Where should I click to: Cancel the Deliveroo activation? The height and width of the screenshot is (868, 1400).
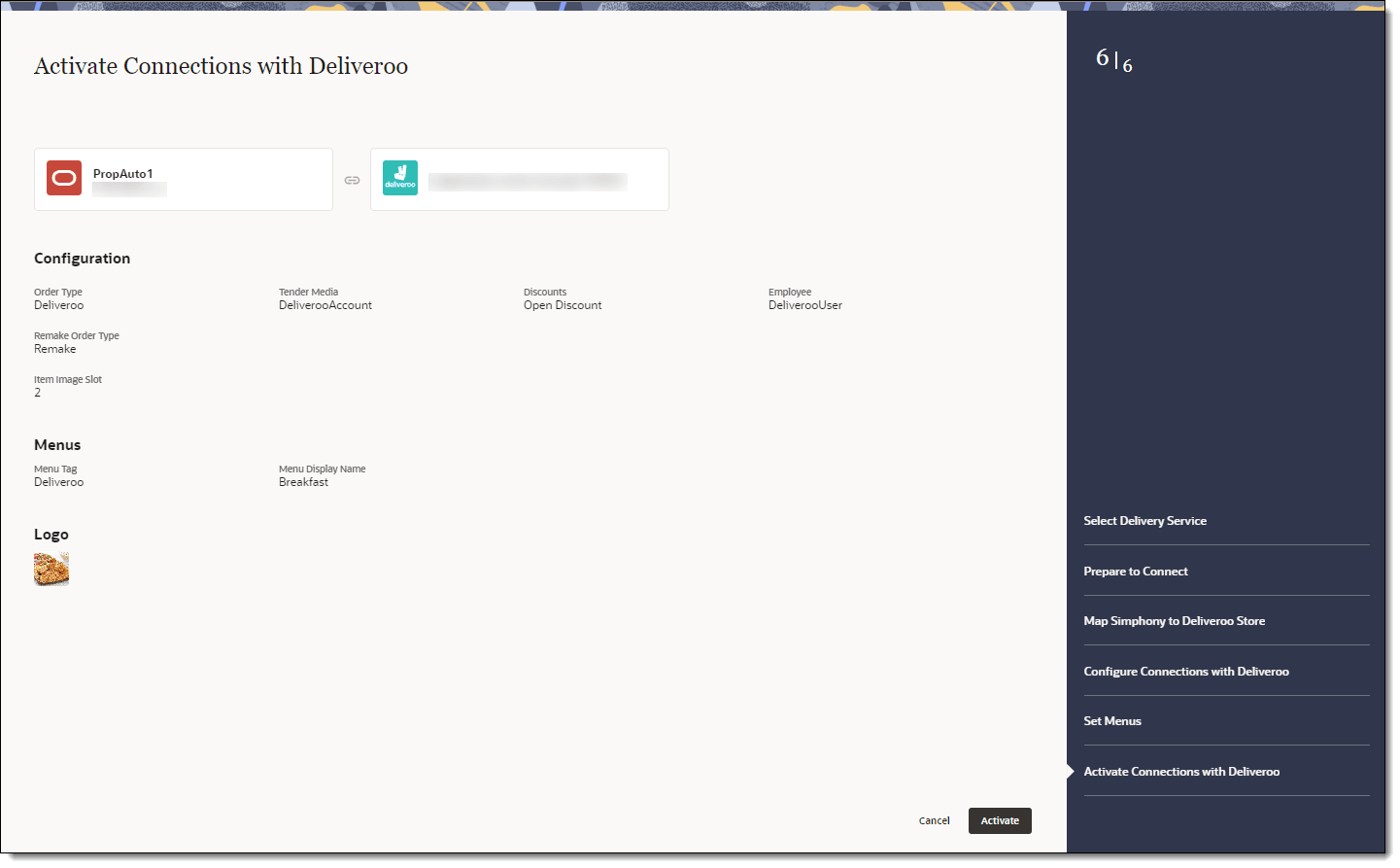point(935,820)
